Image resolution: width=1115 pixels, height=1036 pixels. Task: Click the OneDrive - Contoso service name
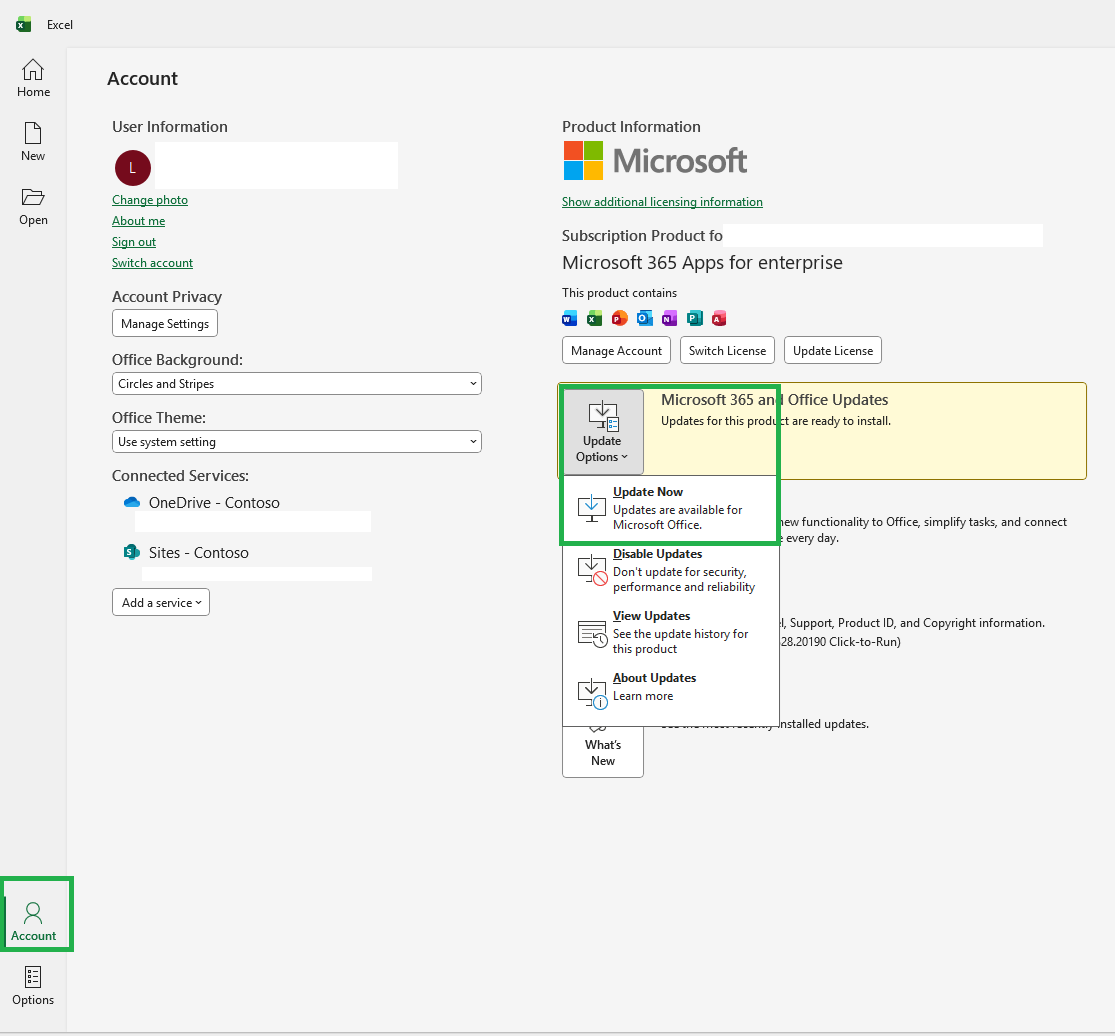(214, 503)
